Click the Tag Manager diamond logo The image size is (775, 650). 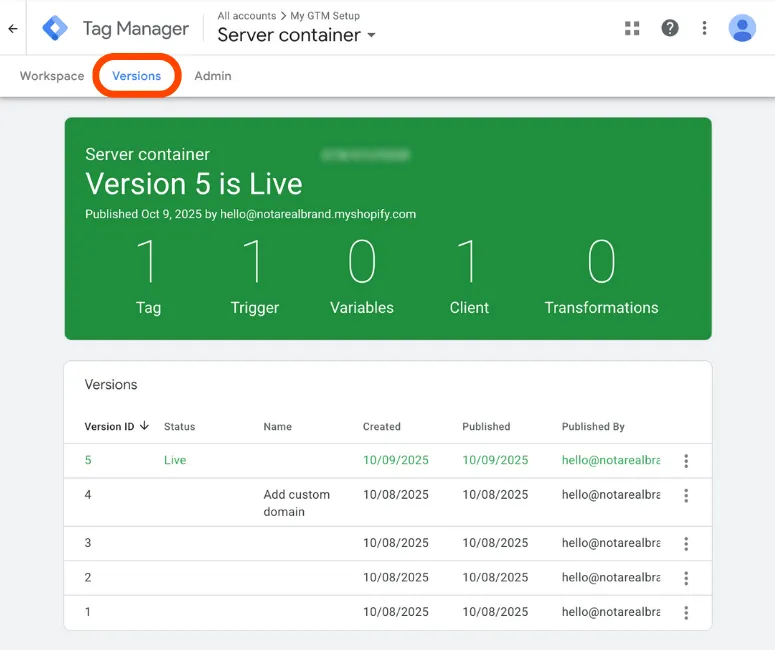(x=55, y=28)
